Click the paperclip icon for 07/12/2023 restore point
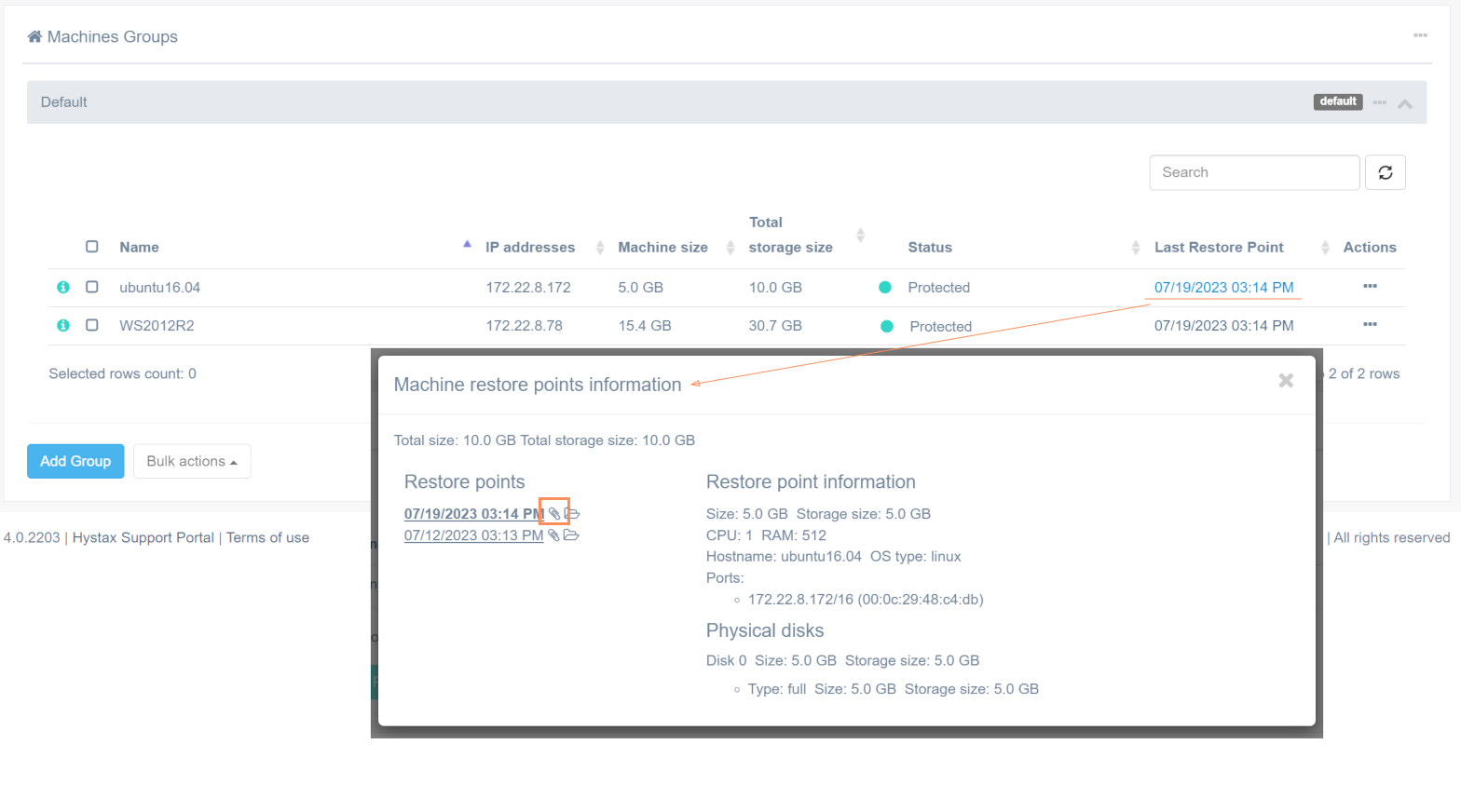1461x812 pixels. pyautogui.click(x=553, y=535)
